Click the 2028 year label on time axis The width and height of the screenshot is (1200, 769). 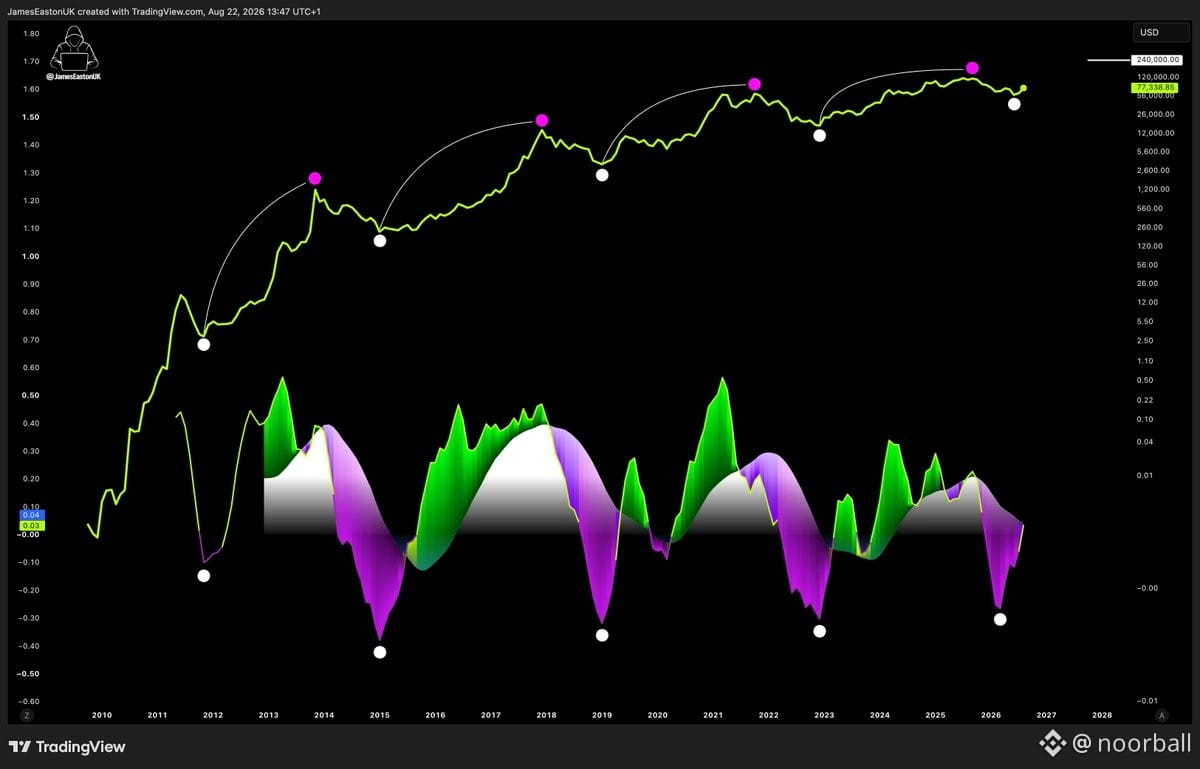click(x=1102, y=715)
